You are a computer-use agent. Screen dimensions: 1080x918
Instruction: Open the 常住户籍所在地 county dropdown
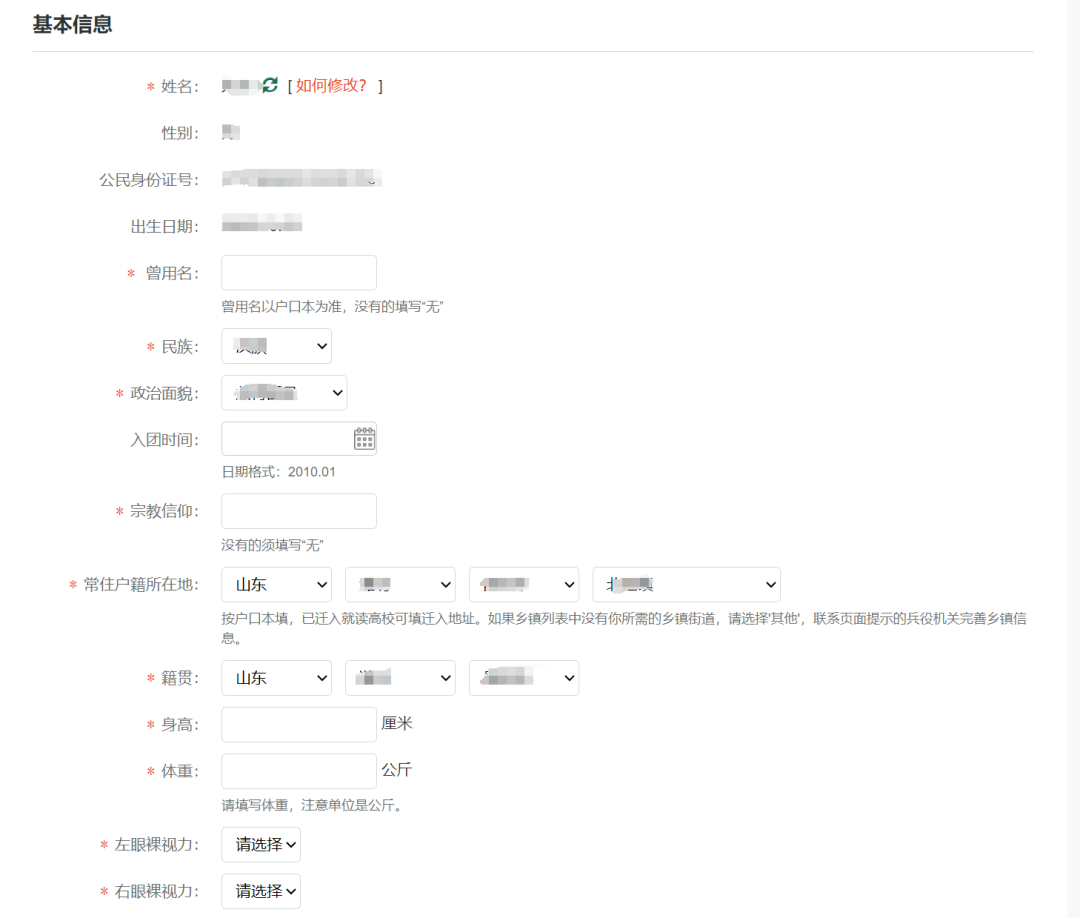[524, 585]
